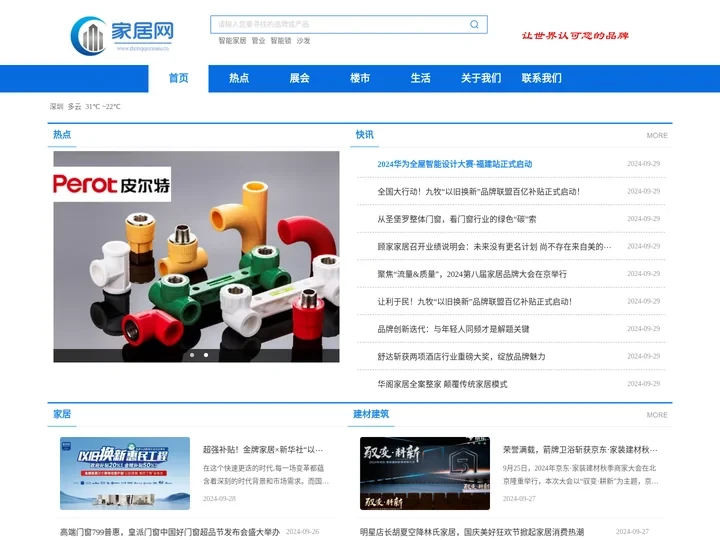This screenshot has width=720, height=540.
Task: Click the 家居网 site logo
Action: [122, 36]
